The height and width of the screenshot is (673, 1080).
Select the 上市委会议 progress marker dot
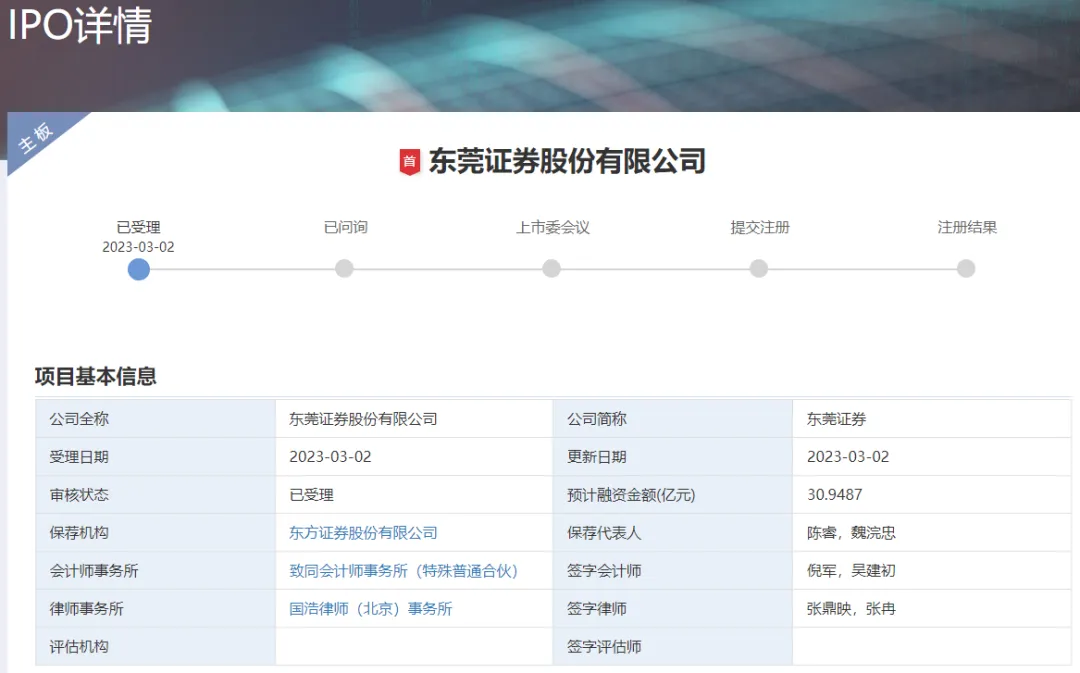[551, 269]
